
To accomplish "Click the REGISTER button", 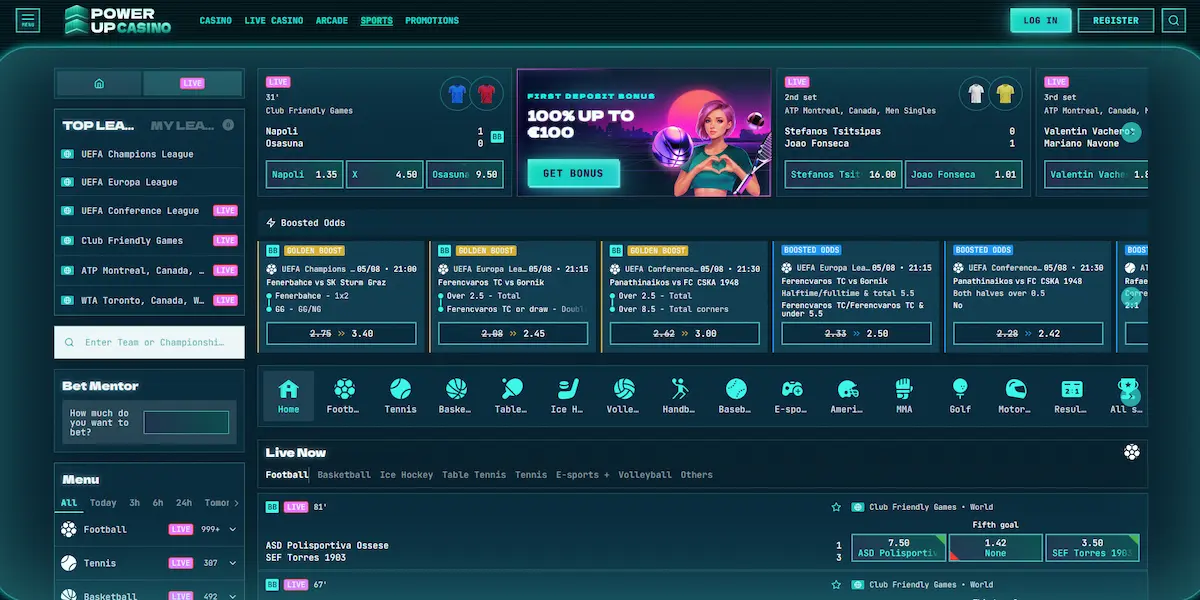I will [1116, 20].
